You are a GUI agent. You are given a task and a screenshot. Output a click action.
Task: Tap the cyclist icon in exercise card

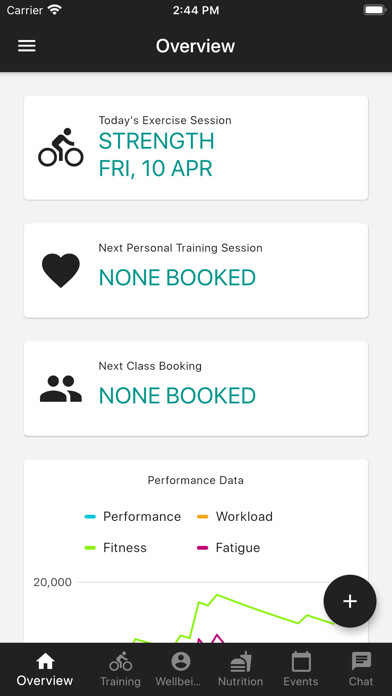[61, 147]
